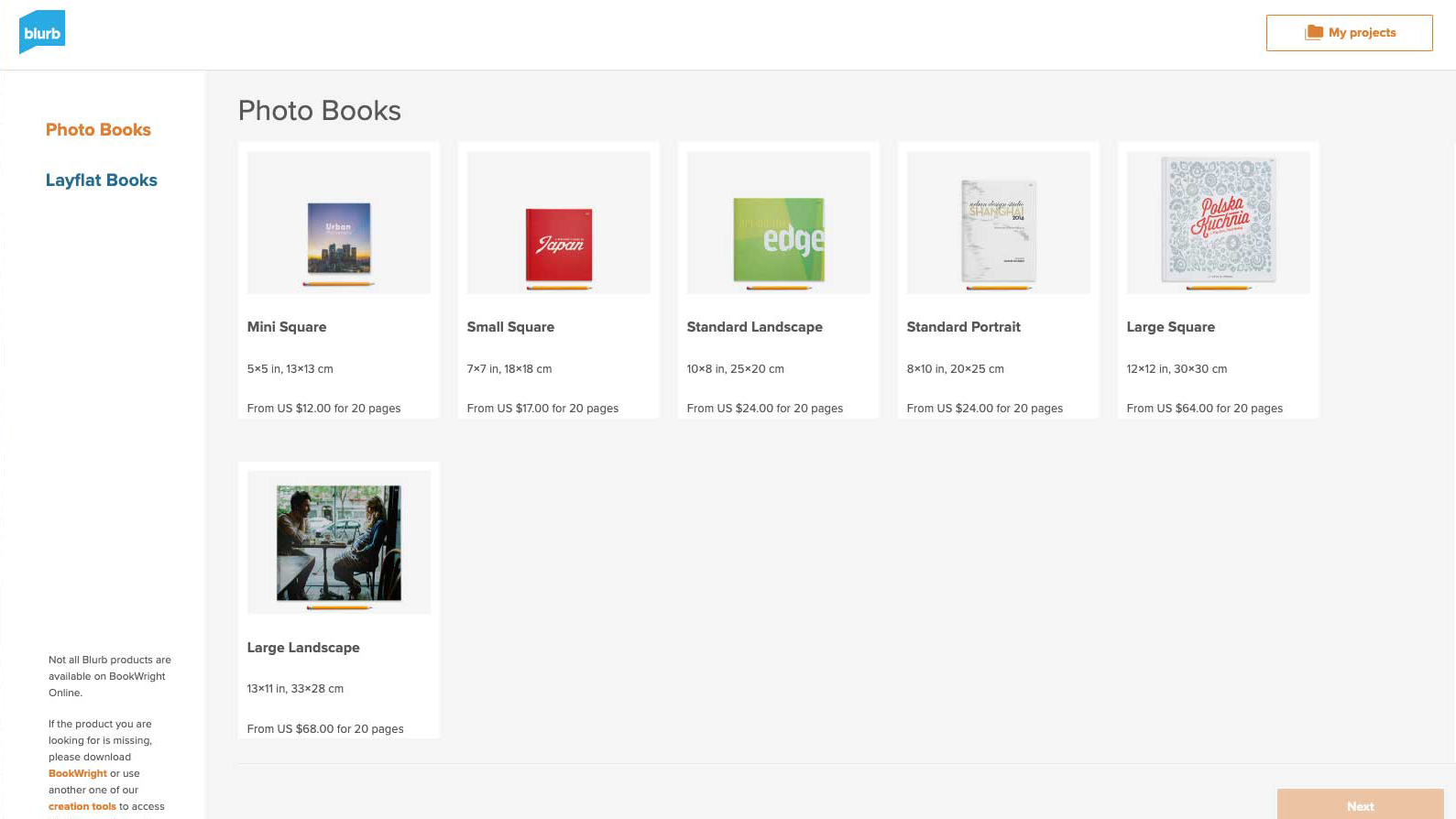Click the Large Square price line
The width and height of the screenshot is (1456, 819).
pyautogui.click(x=1204, y=409)
